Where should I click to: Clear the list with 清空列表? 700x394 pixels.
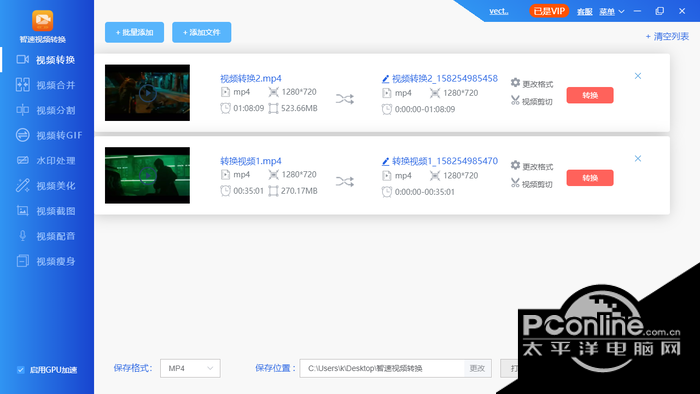click(667, 37)
